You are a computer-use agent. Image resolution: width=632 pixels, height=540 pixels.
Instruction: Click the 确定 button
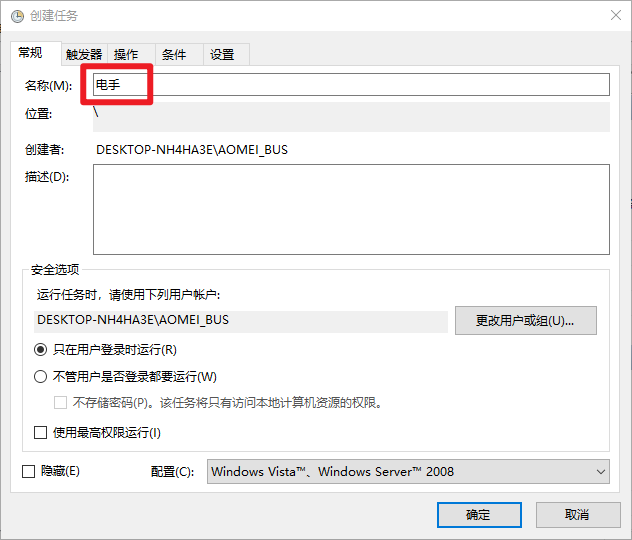coord(479,515)
